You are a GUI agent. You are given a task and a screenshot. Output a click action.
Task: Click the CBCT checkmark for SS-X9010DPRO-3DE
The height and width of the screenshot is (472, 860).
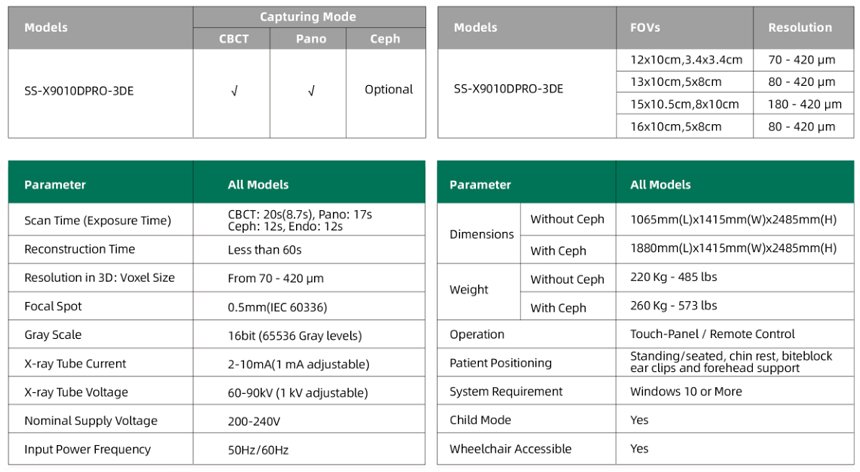pyautogui.click(x=233, y=90)
